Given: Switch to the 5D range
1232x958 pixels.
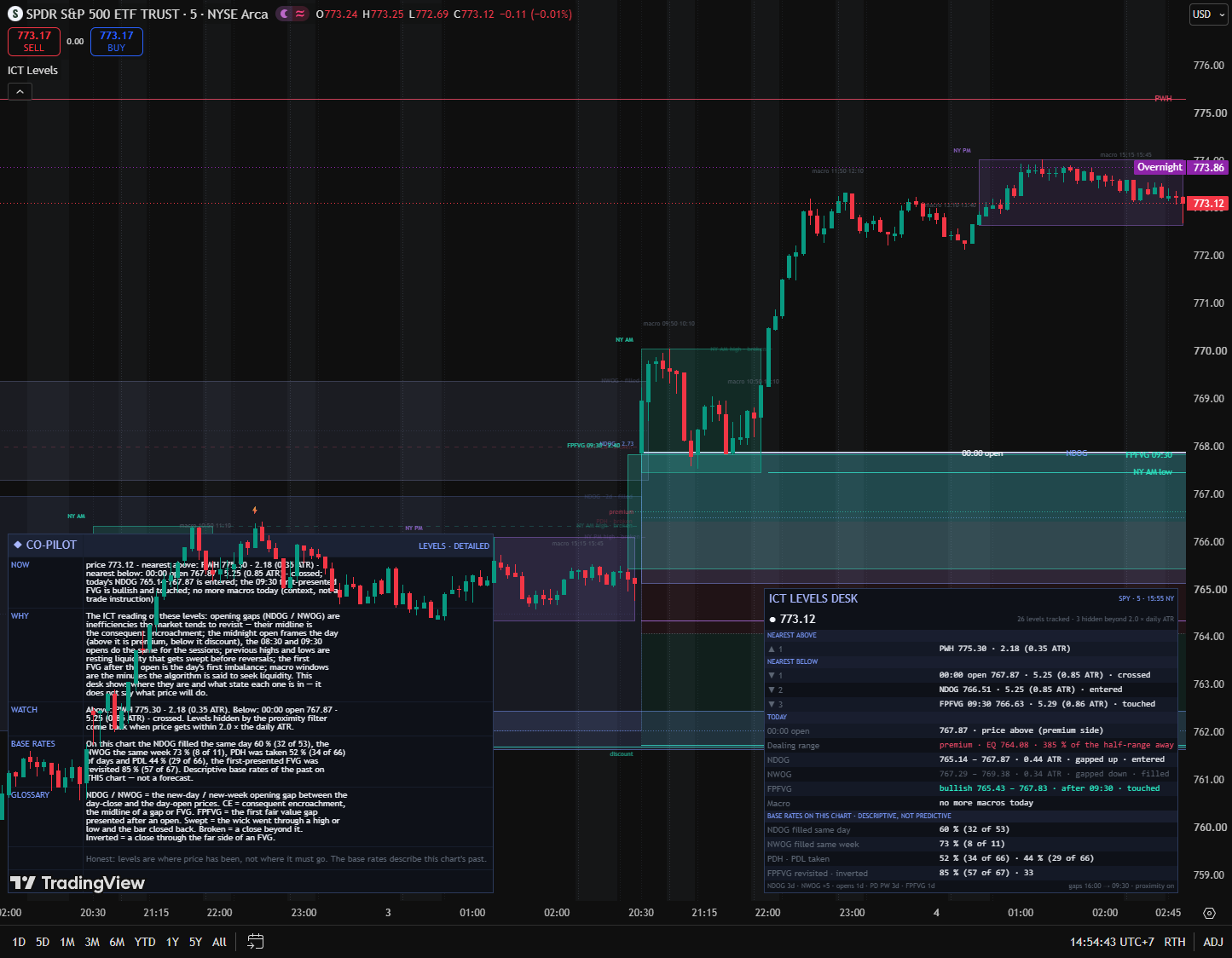Looking at the screenshot, I should [43, 942].
